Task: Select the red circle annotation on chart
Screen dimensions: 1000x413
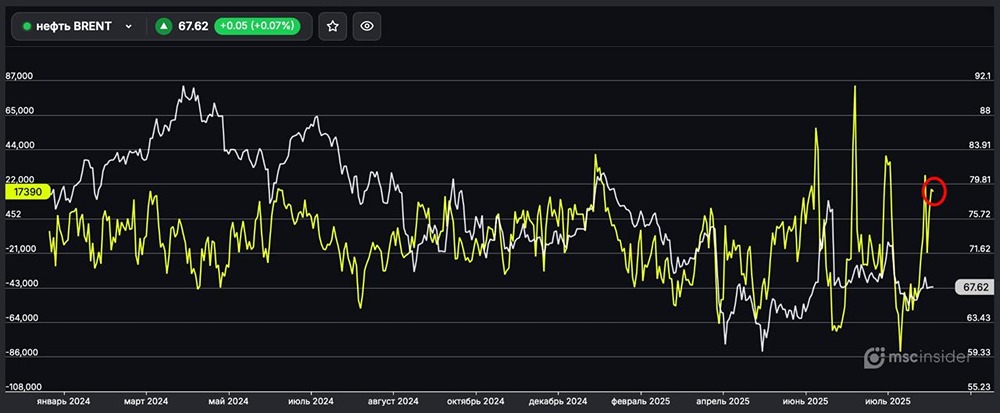Action: [931, 189]
